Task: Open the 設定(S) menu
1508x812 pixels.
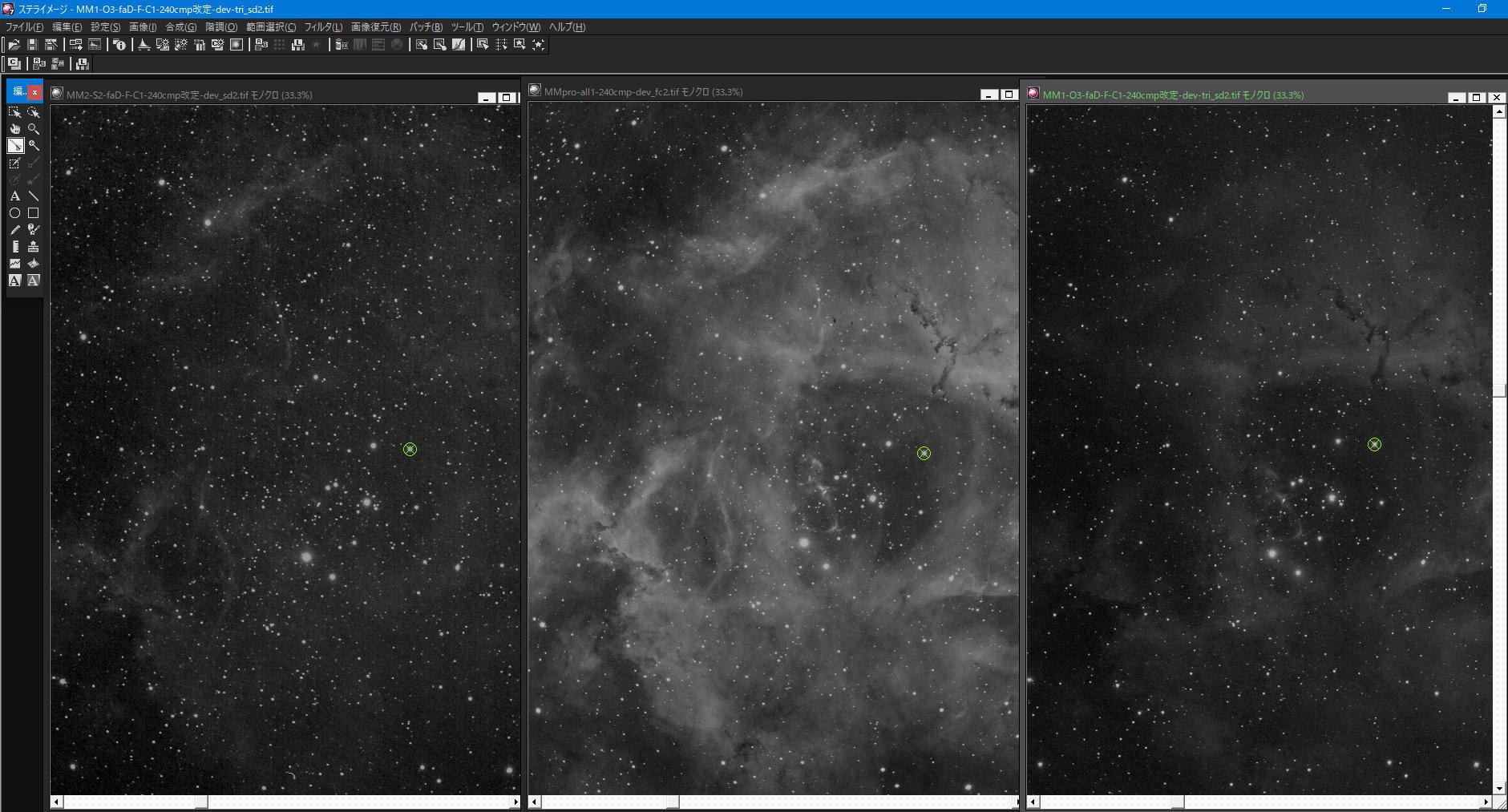Action: pos(105,27)
